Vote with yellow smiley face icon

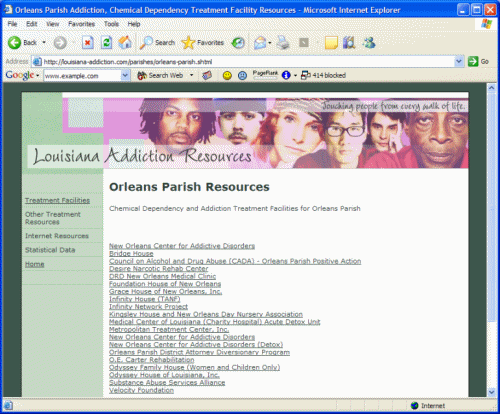point(227,76)
